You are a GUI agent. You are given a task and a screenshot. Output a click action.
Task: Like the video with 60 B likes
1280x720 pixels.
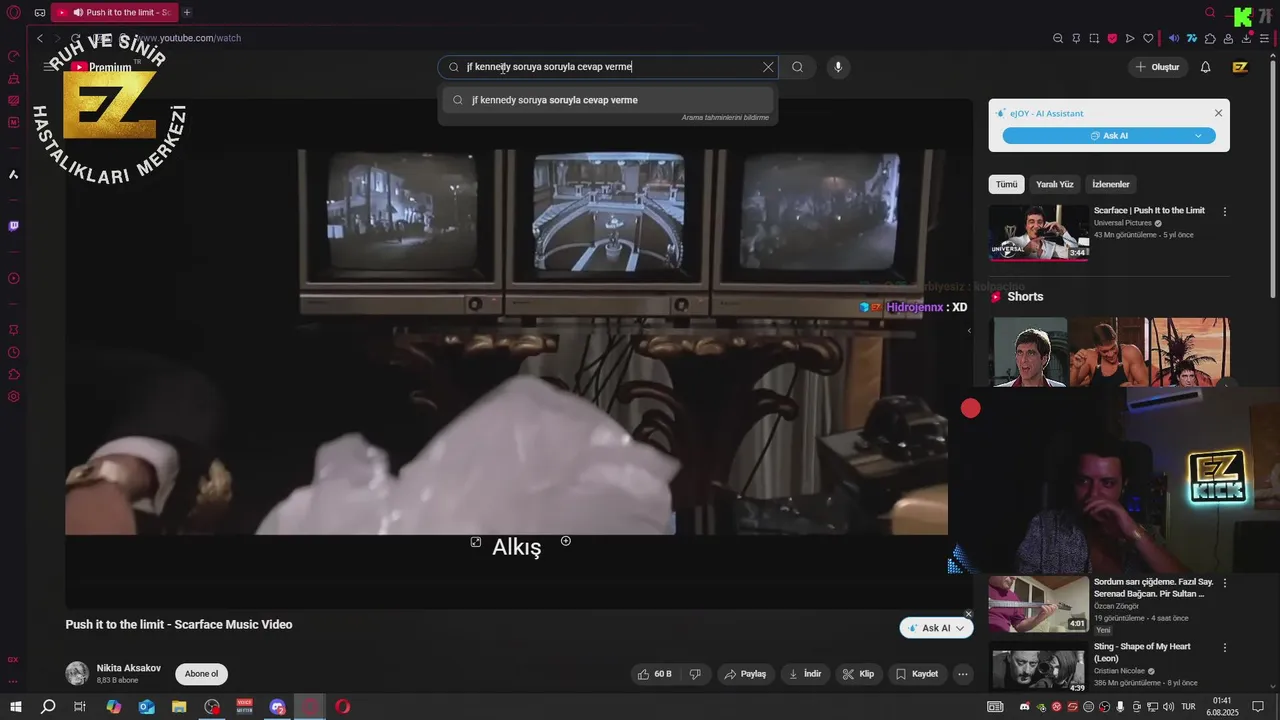(x=654, y=674)
